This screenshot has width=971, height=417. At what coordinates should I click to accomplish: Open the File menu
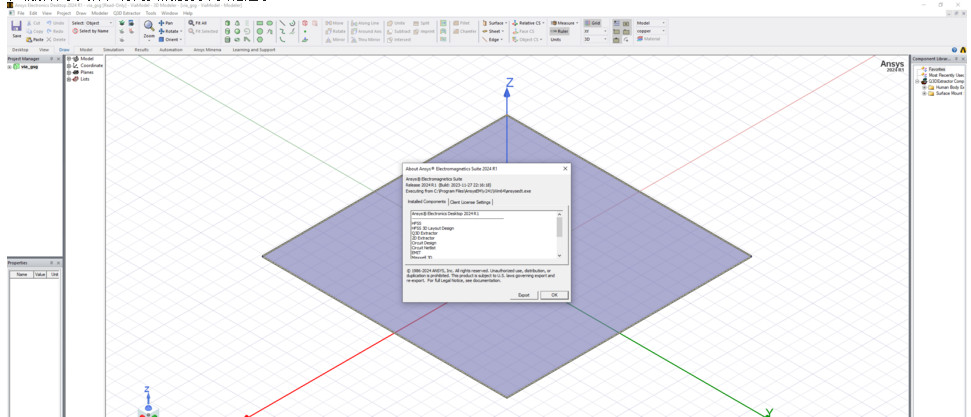pyautogui.click(x=21, y=13)
